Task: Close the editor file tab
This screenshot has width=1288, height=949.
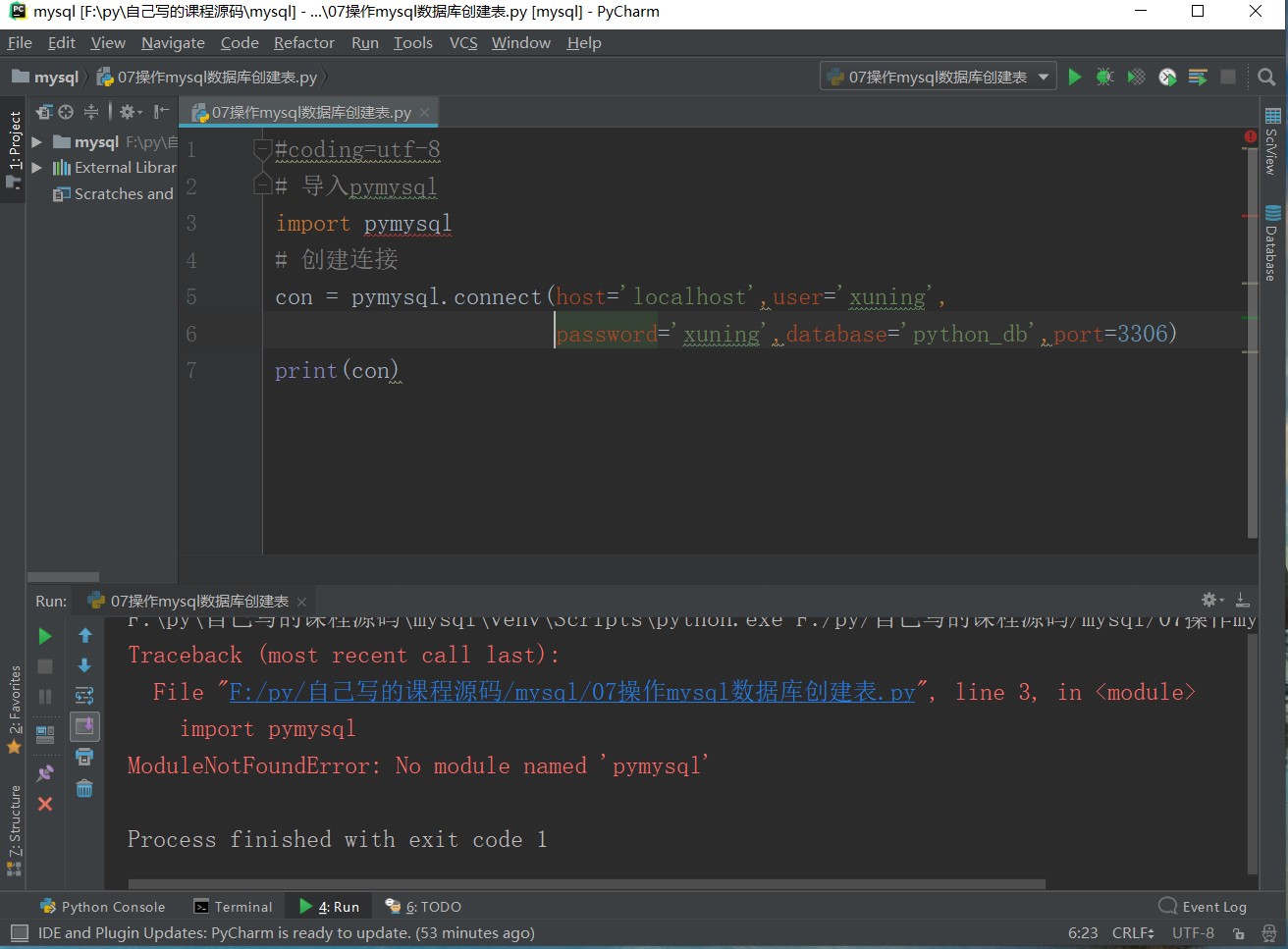Action: coord(425,112)
